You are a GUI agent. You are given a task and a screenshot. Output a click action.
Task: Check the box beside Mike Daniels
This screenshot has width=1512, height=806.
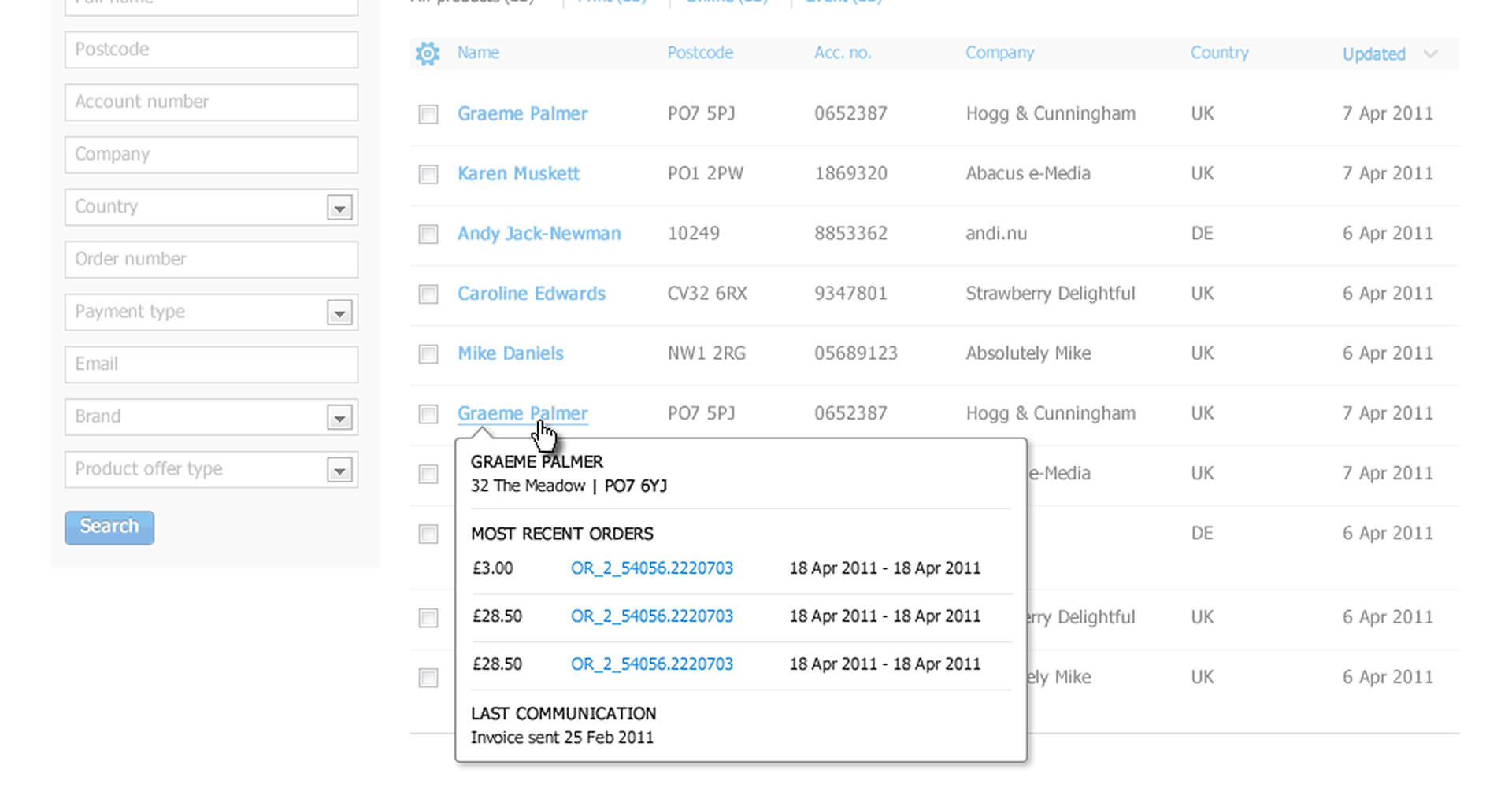pyautogui.click(x=428, y=354)
